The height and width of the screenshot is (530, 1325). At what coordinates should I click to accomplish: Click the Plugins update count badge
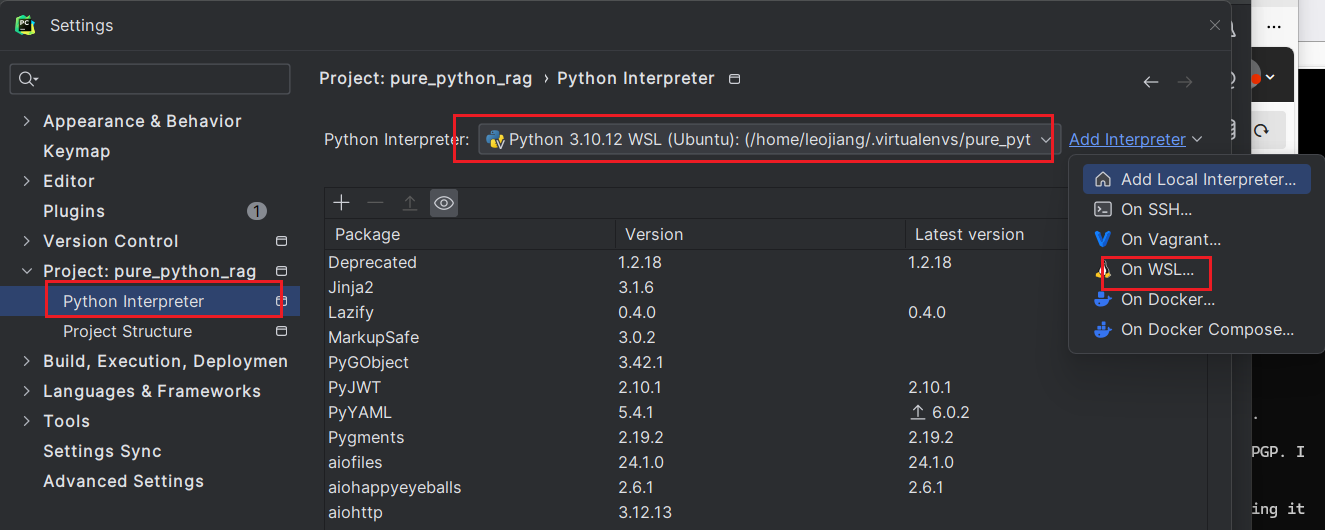(256, 211)
